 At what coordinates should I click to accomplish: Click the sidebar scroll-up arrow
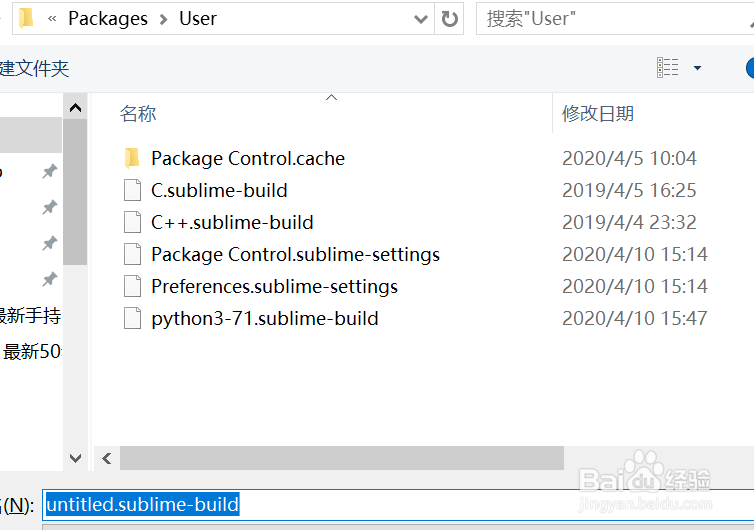[x=75, y=106]
